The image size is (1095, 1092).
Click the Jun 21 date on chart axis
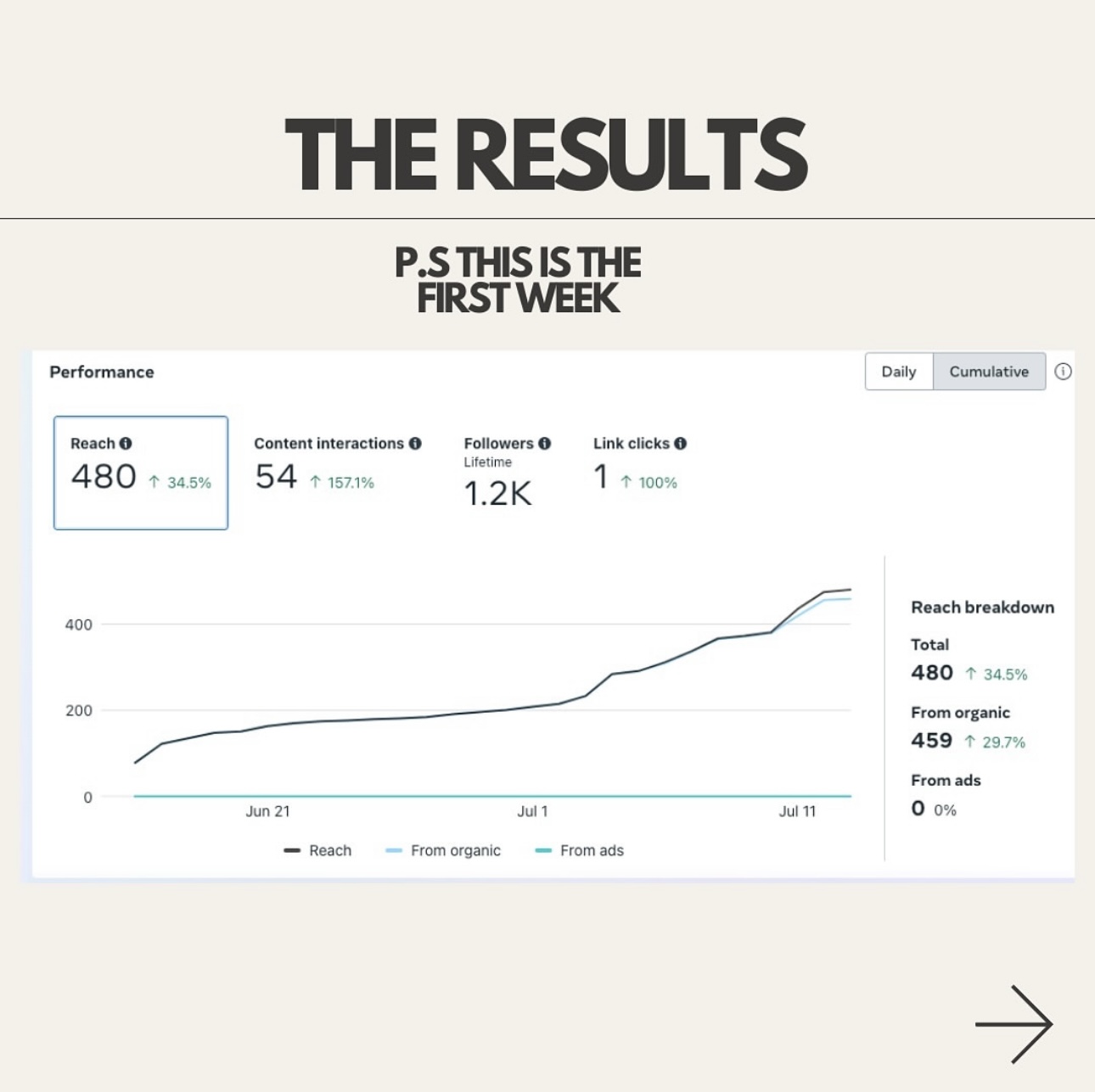(268, 811)
